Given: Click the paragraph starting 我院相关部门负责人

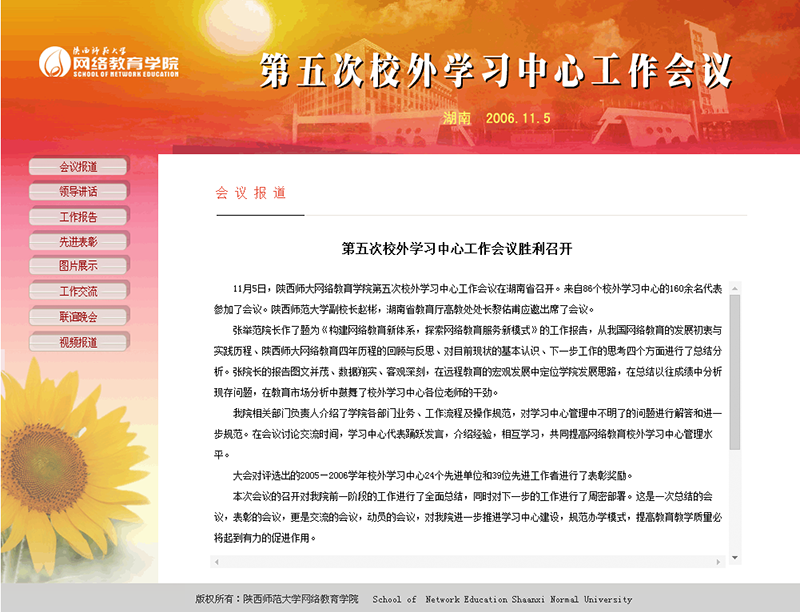Looking at the screenshot, I should coord(468,434).
